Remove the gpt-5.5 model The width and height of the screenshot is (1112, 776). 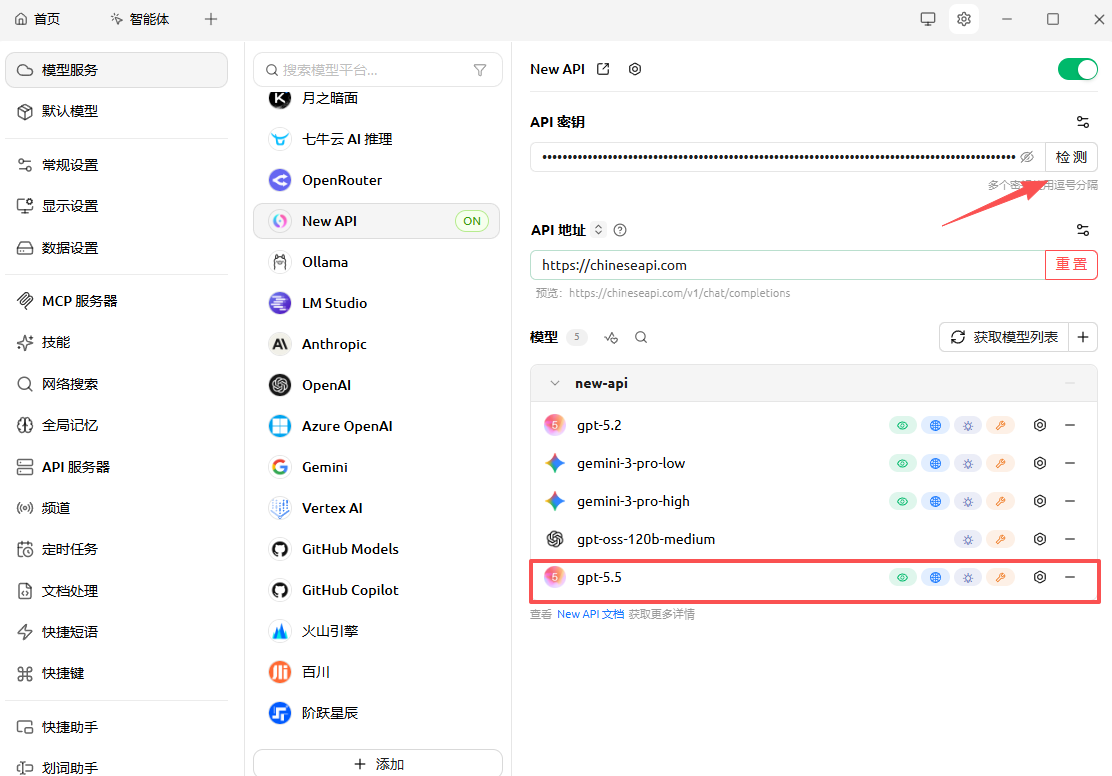(x=1069, y=577)
